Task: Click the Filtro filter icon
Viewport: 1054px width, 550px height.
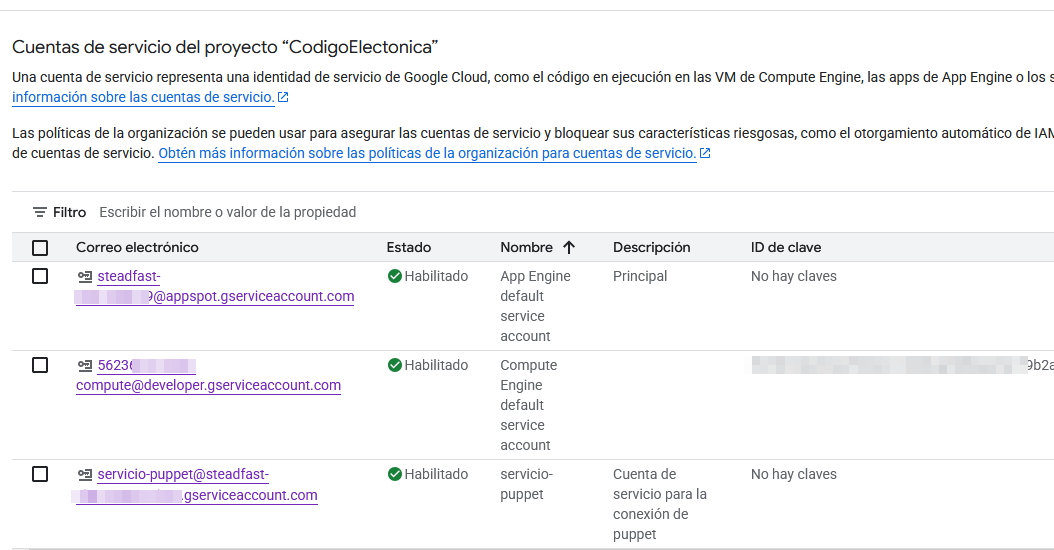Action: click(40, 212)
